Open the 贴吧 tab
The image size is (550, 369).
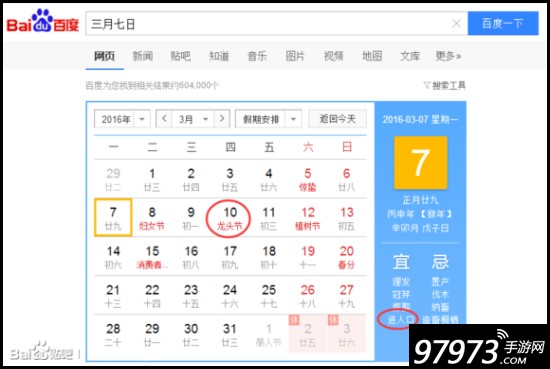[x=181, y=56]
